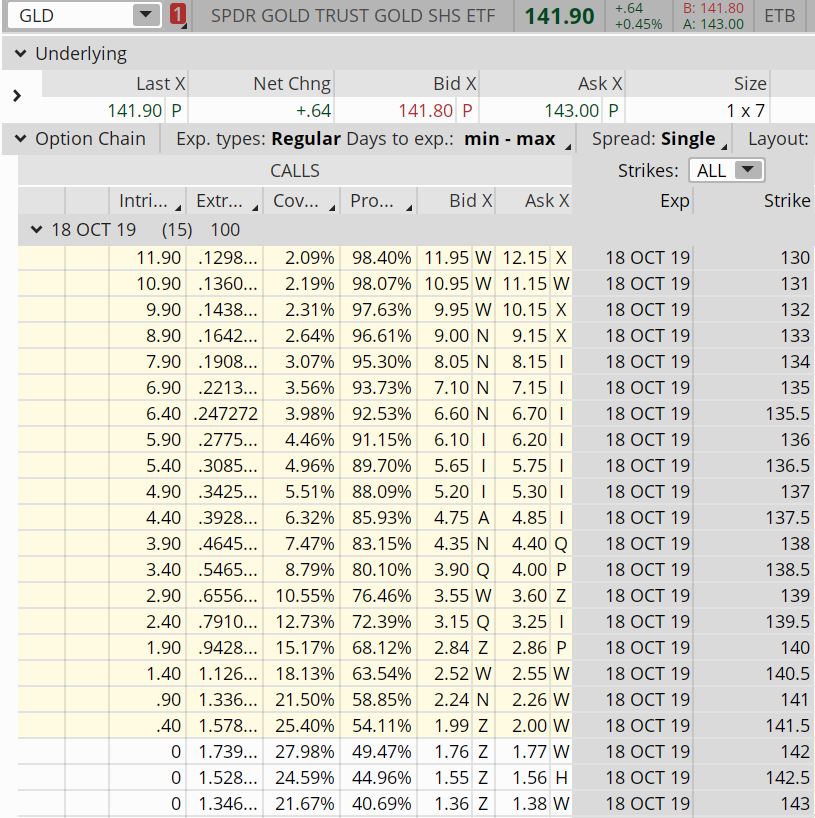Collapse the Option Chain section

pos(21,139)
